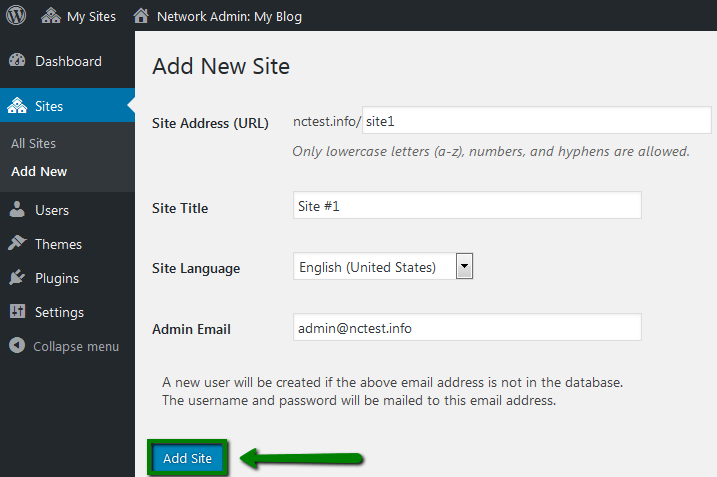Open the My Sites toolbar menu
Image resolution: width=717 pixels, height=477 pixels.
click(78, 16)
